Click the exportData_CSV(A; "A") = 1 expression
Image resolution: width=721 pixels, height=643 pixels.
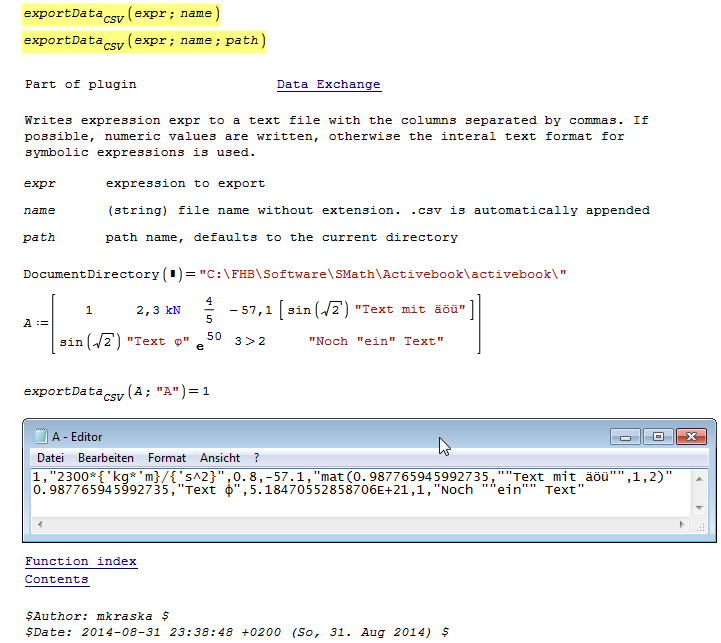click(117, 392)
